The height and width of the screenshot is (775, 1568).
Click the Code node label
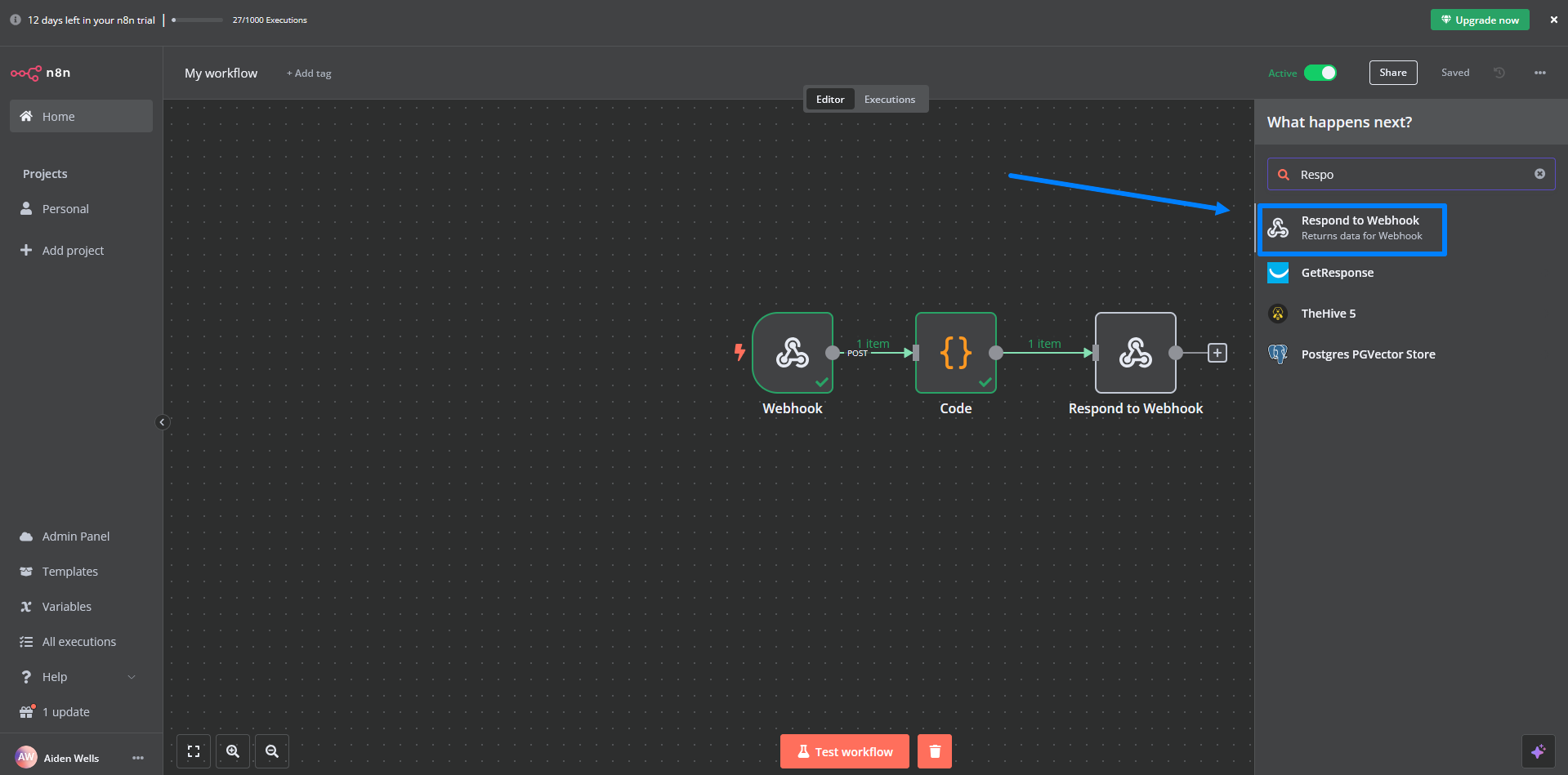(956, 408)
